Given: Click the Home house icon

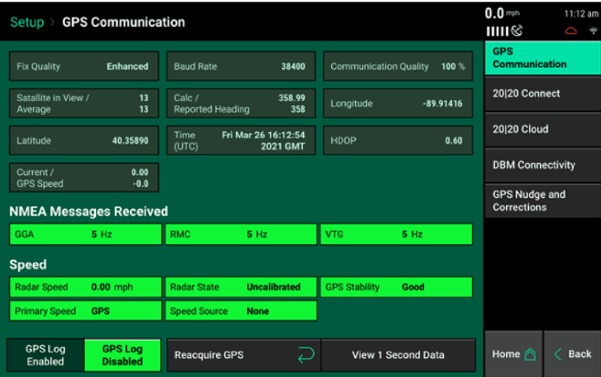Looking at the screenshot, I should (x=530, y=354).
